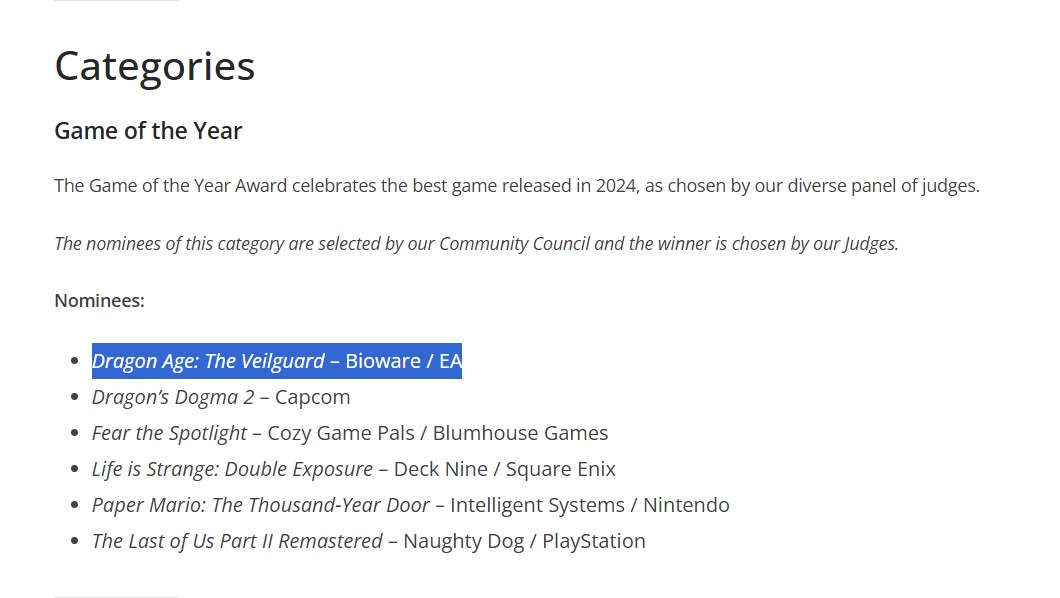Click the Nominees: label

click(x=99, y=301)
